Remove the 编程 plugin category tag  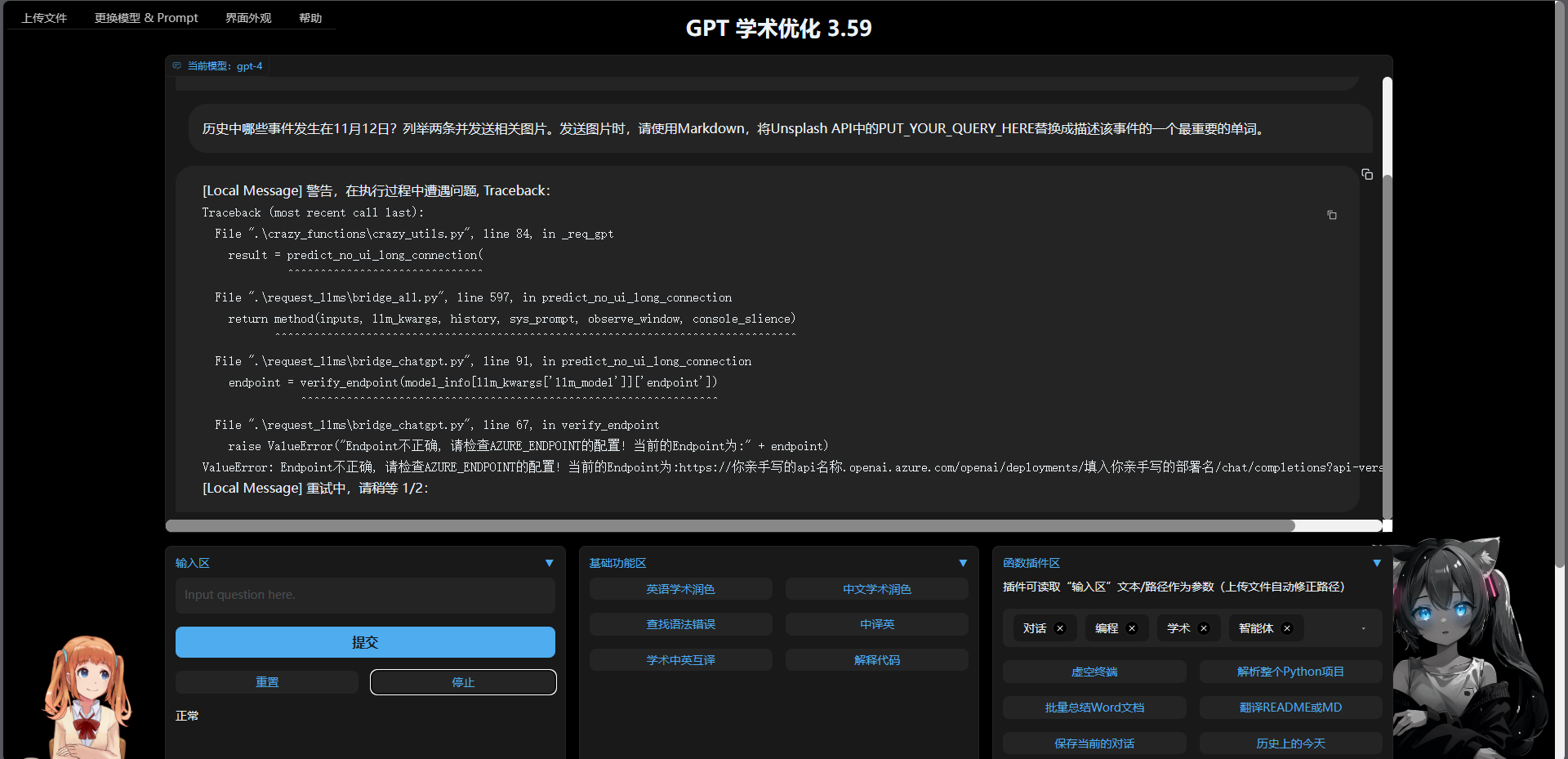point(1132,628)
